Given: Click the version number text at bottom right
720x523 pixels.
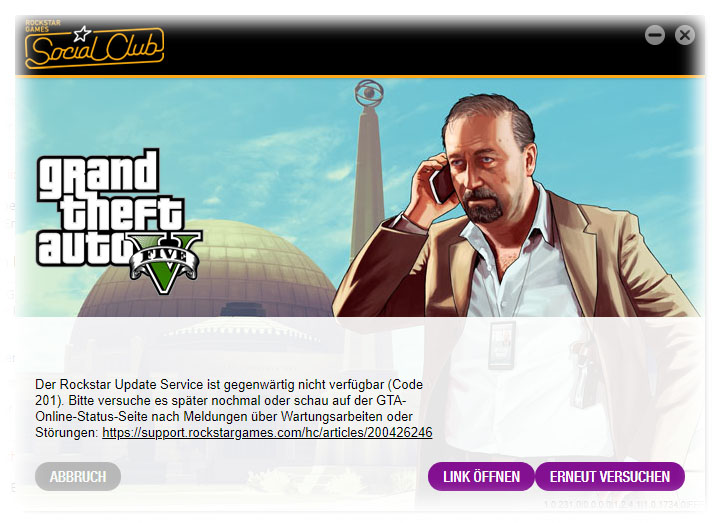Looking at the screenshot, I should [x=621, y=504].
